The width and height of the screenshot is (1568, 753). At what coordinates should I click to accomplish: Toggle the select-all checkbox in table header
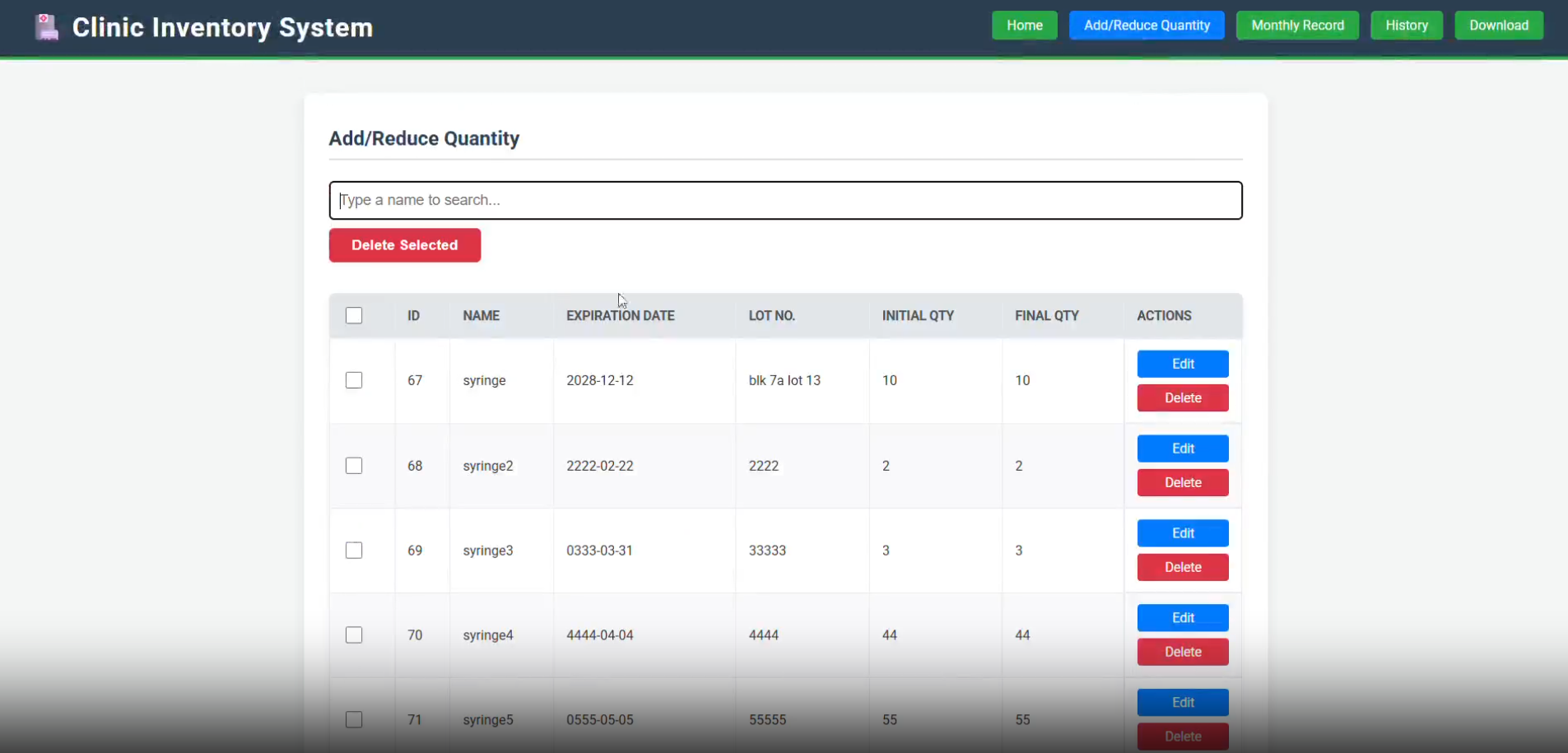coord(354,316)
